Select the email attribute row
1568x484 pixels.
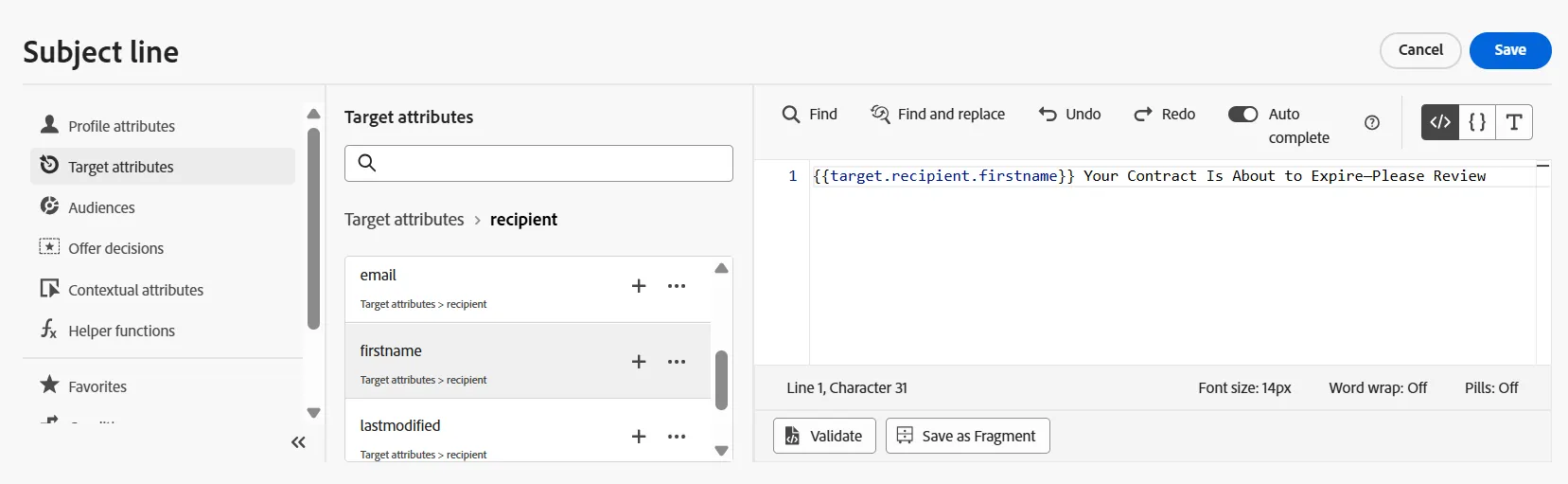528,289
